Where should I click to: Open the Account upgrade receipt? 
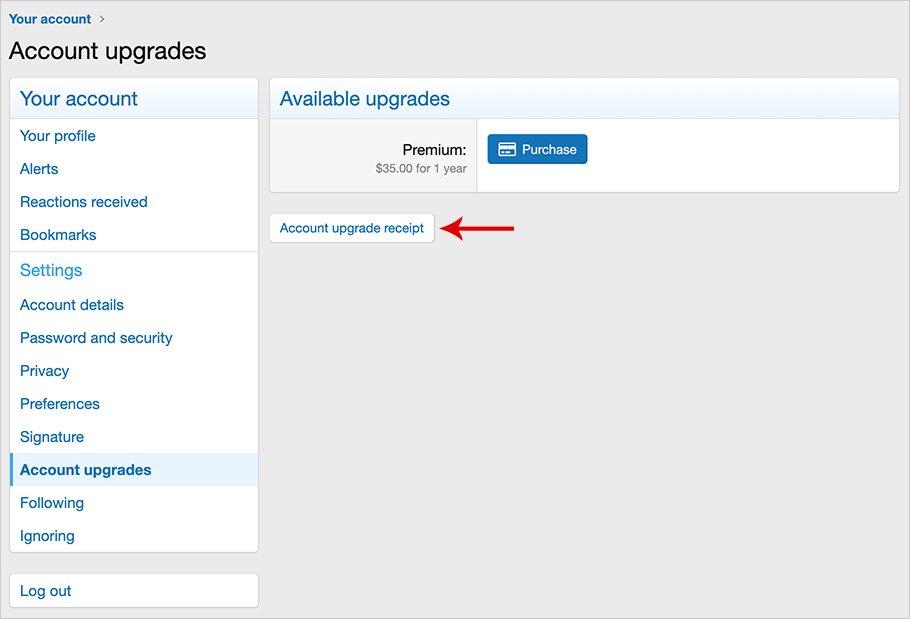pyautogui.click(x=352, y=228)
